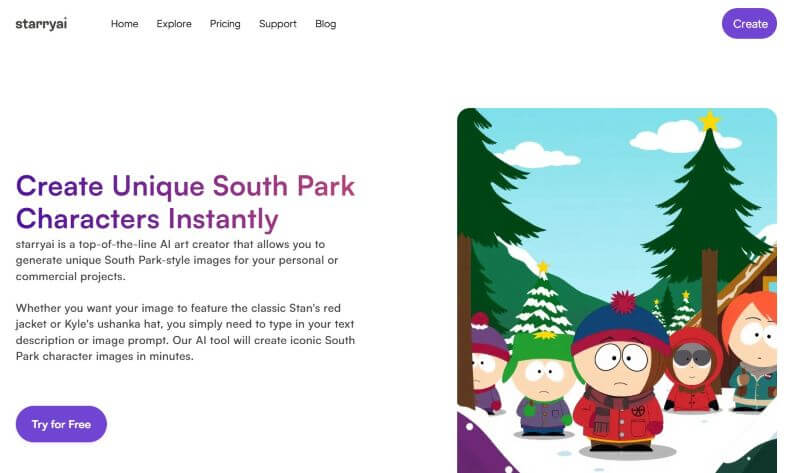Click the purple Create button

(749, 23)
